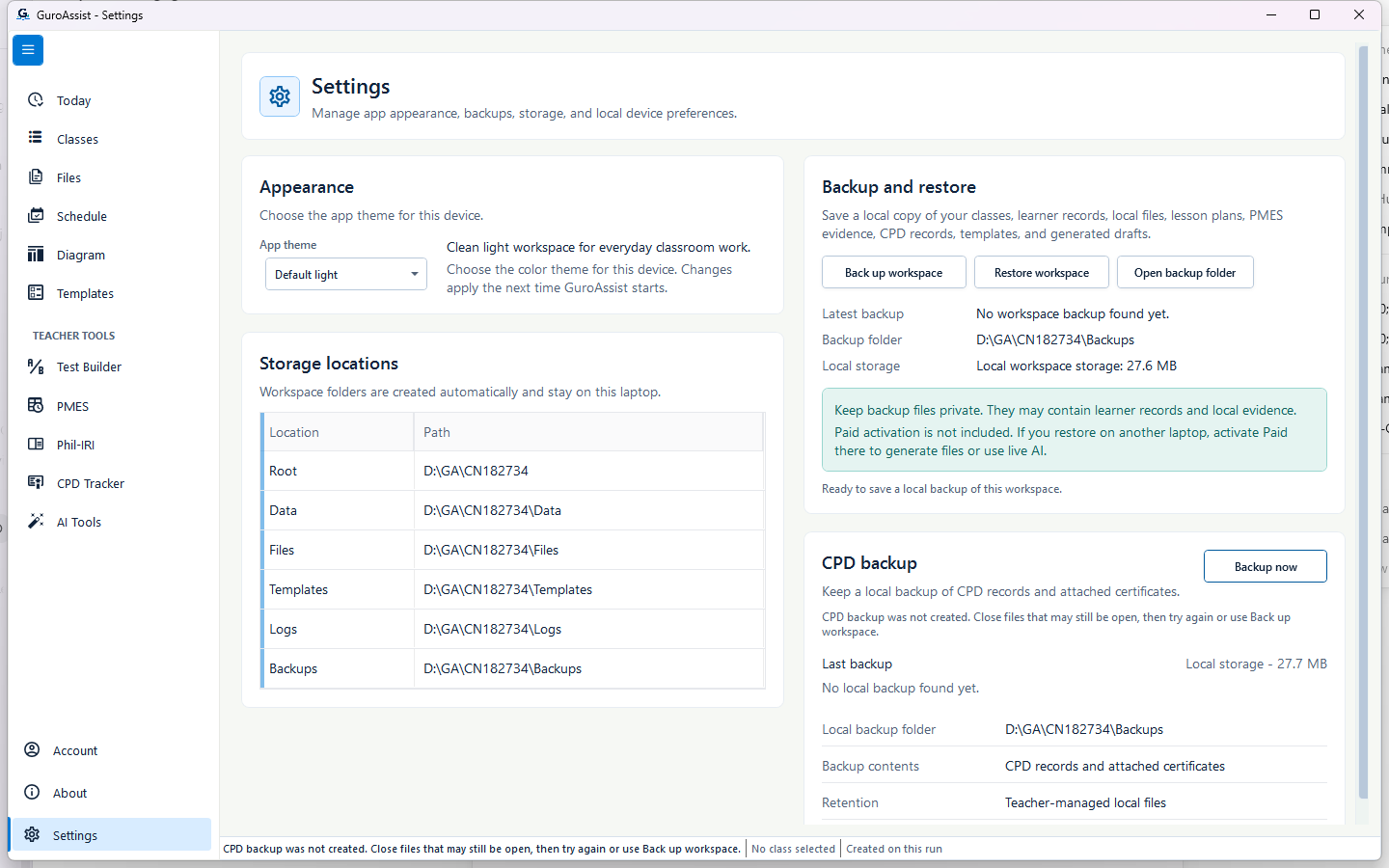
Task: Open Templates from the sidebar
Action: pos(115,293)
